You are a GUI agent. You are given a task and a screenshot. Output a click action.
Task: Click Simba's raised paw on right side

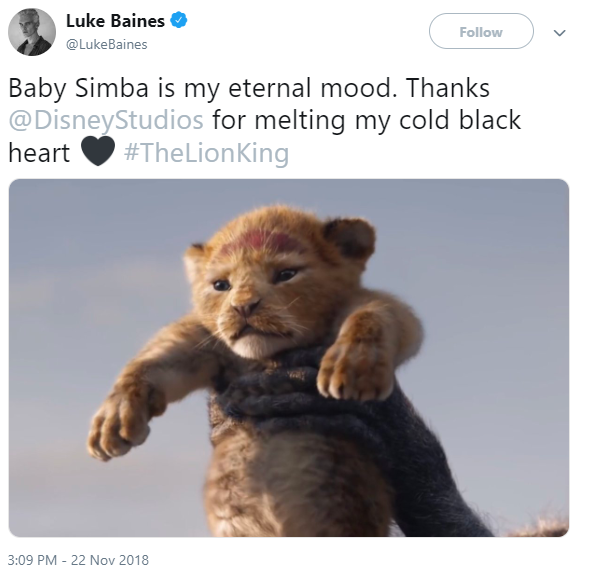tap(354, 361)
